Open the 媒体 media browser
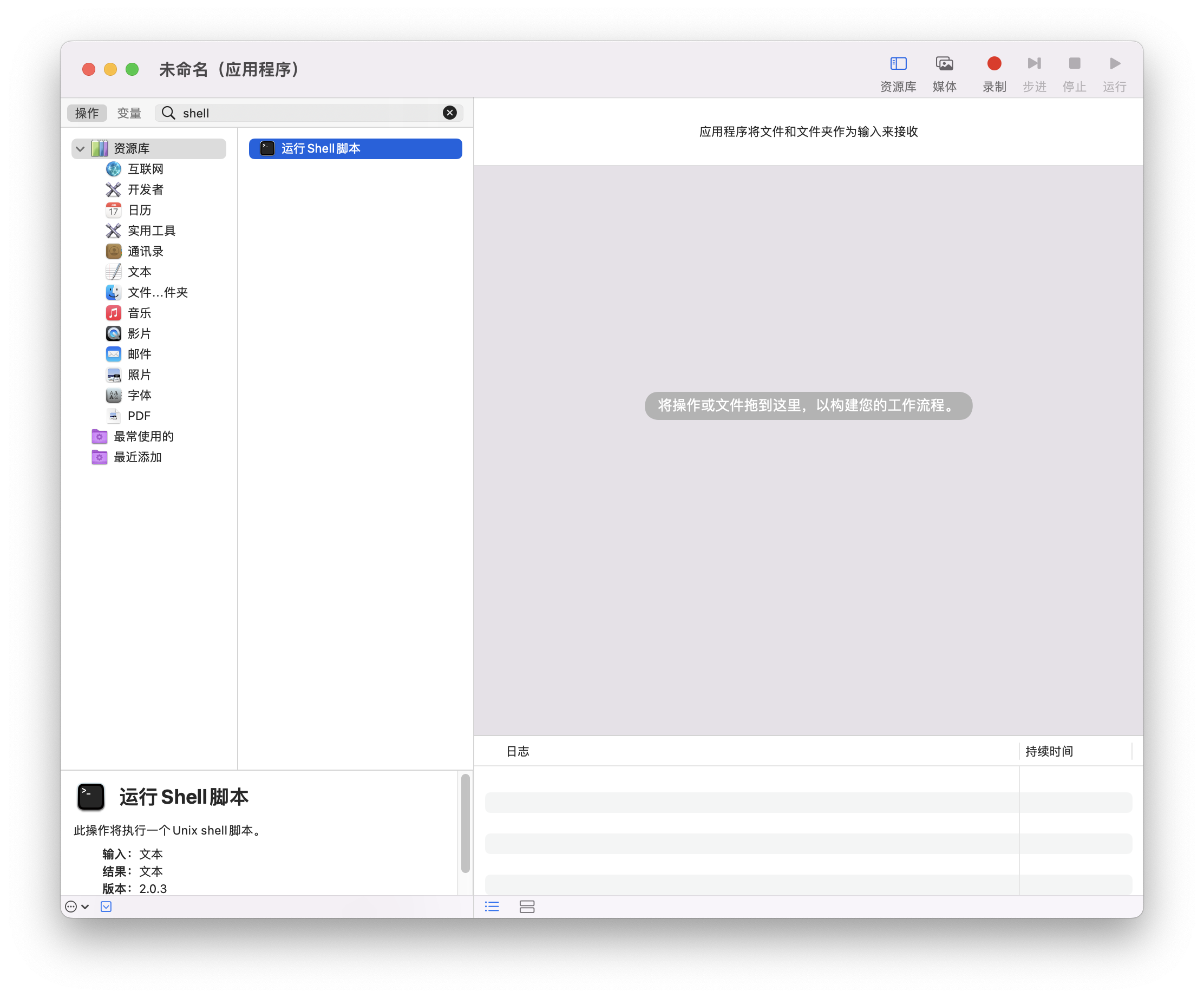 (944, 64)
